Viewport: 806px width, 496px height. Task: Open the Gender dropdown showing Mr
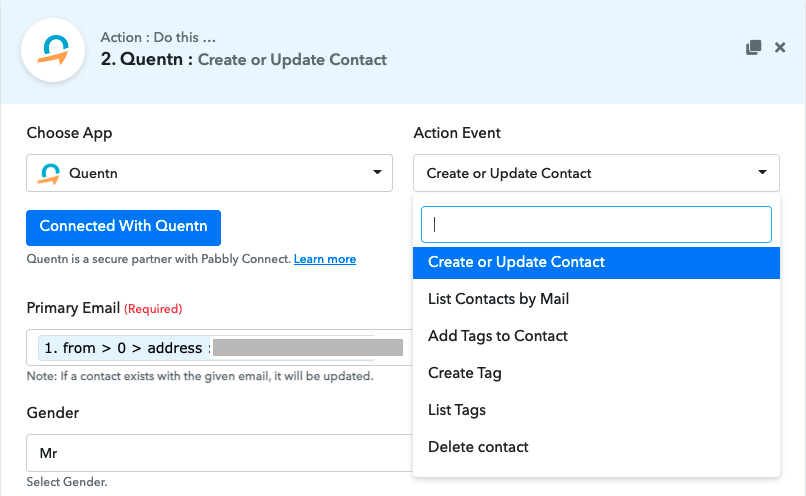coord(218,453)
